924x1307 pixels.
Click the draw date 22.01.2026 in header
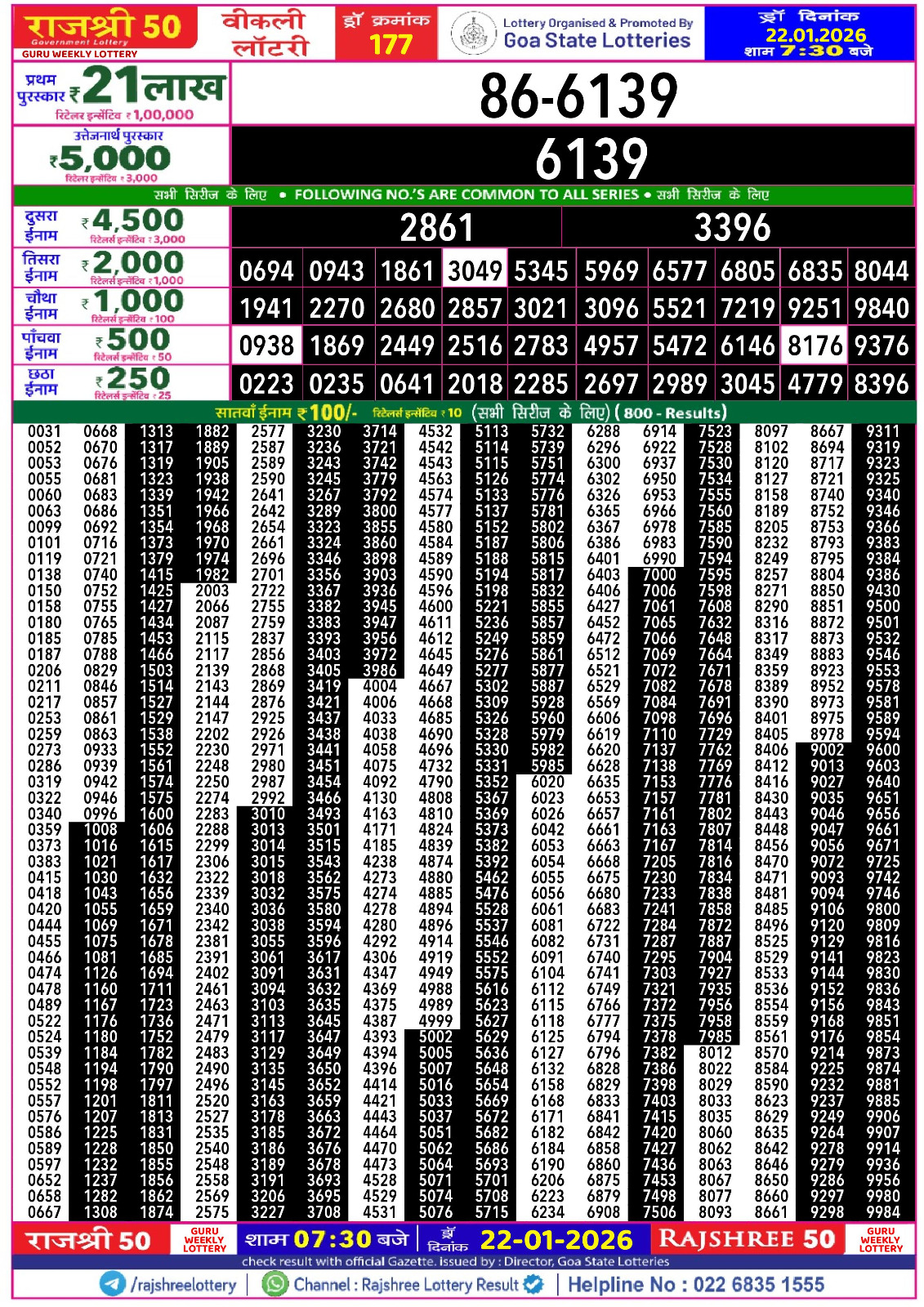click(815, 35)
